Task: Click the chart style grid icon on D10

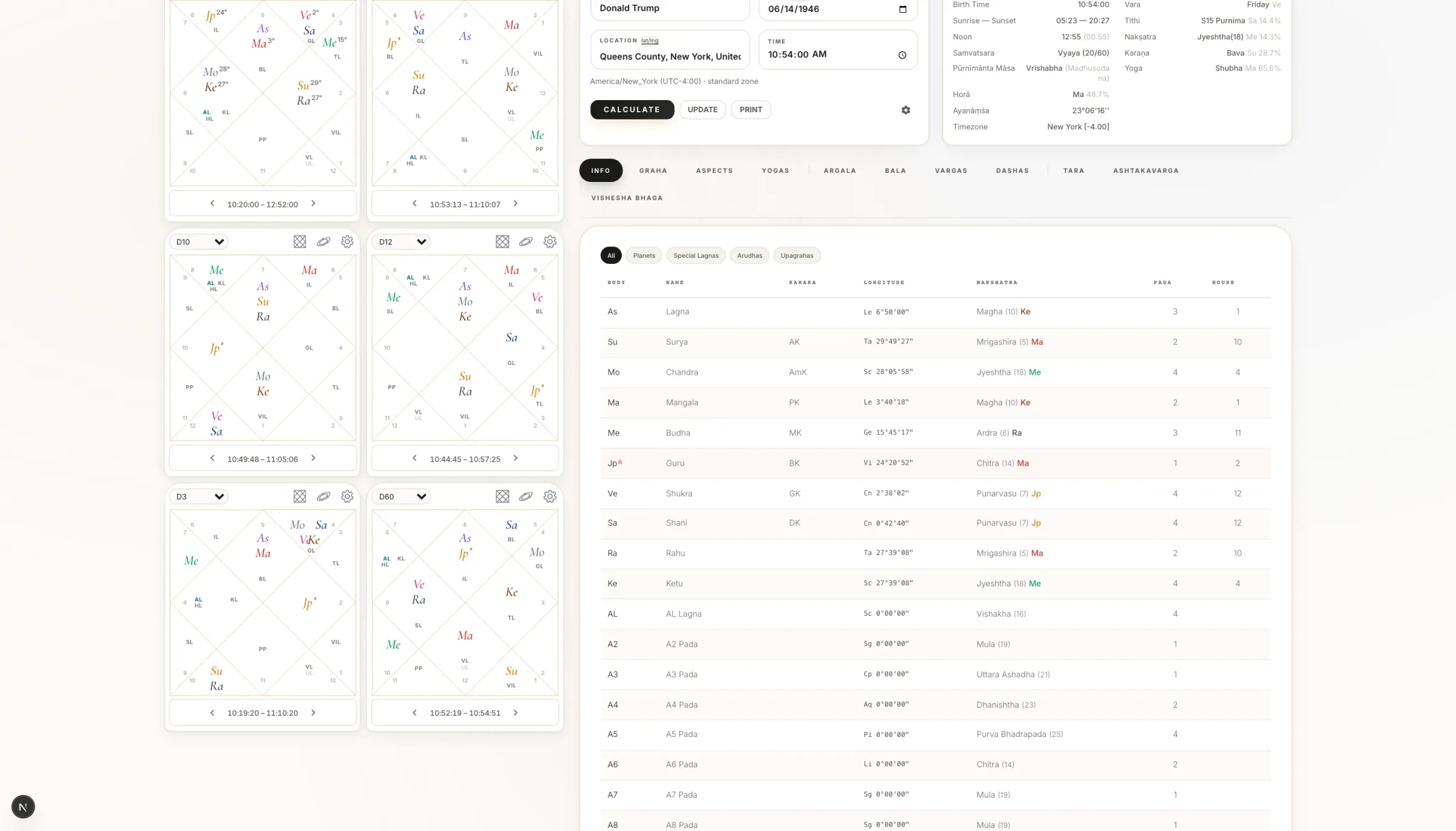Action: pyautogui.click(x=300, y=241)
